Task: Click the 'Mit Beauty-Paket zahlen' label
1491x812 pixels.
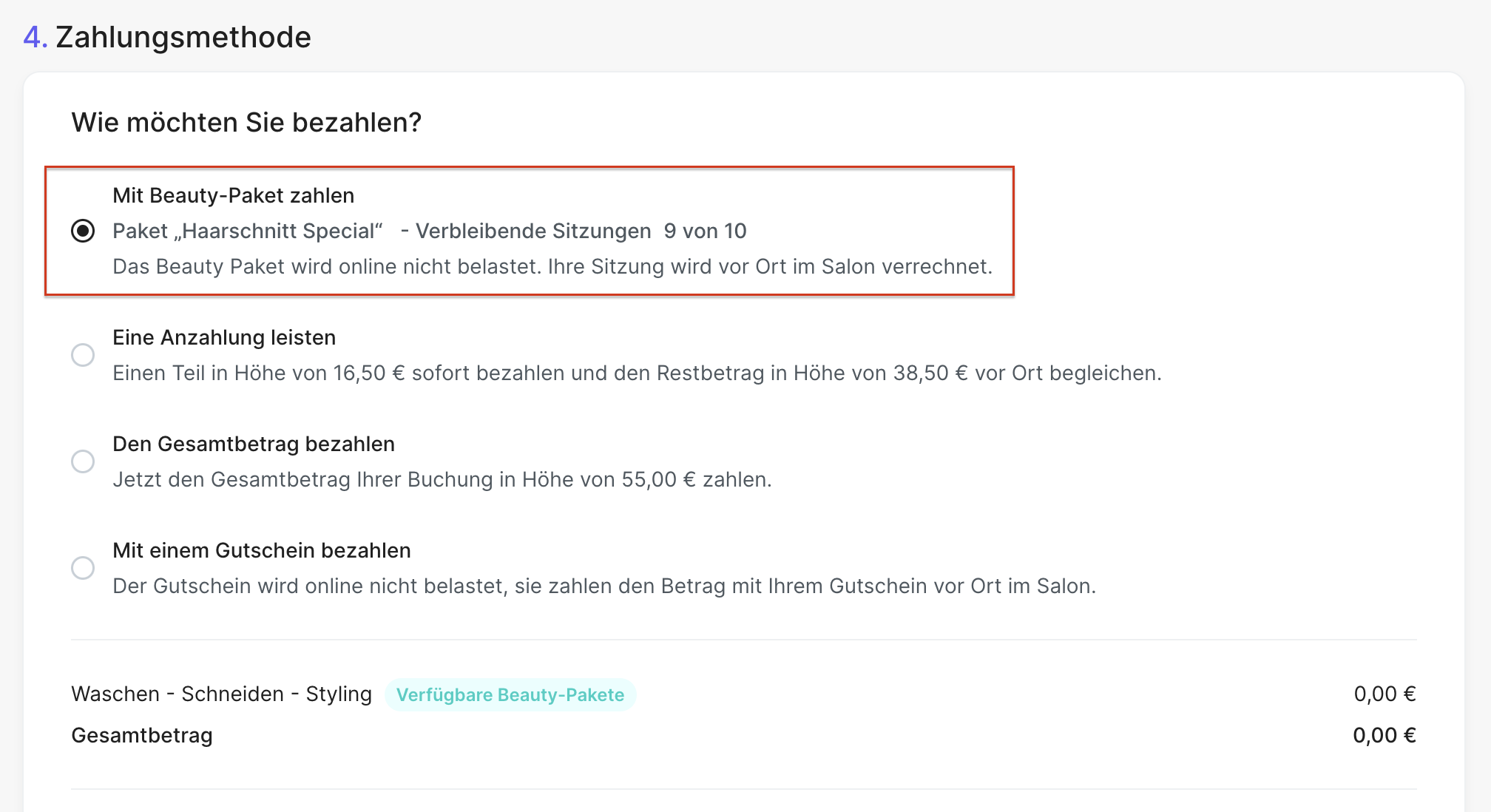Action: [x=233, y=195]
